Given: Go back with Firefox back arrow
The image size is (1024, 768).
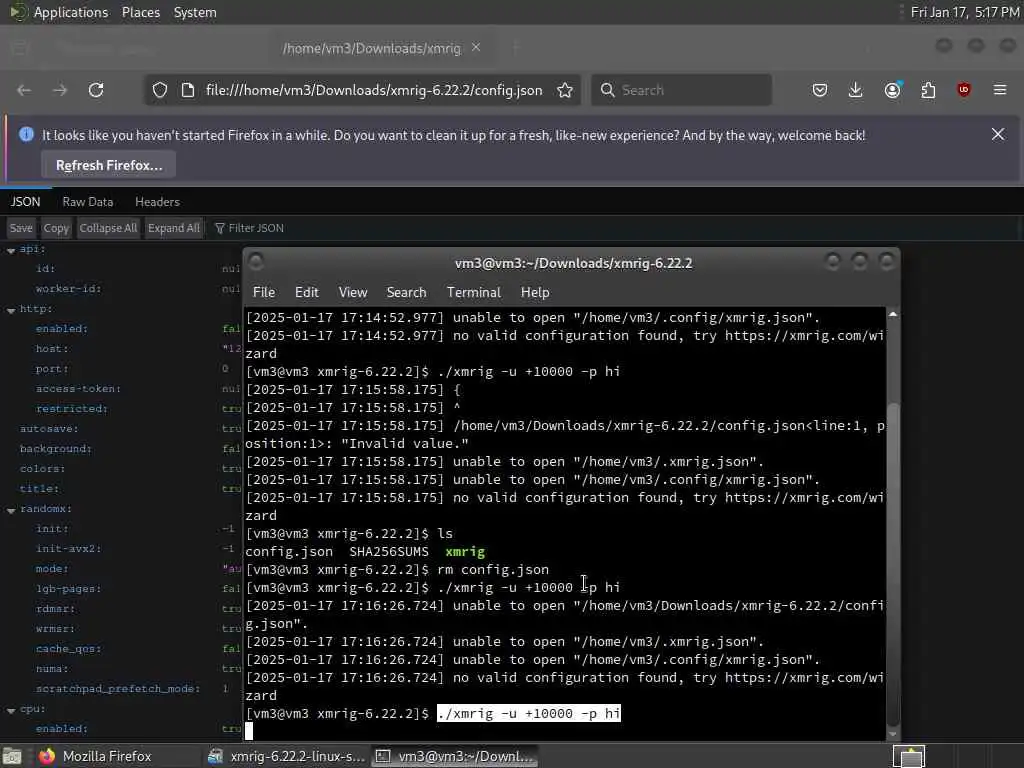Looking at the screenshot, I should coord(24,90).
